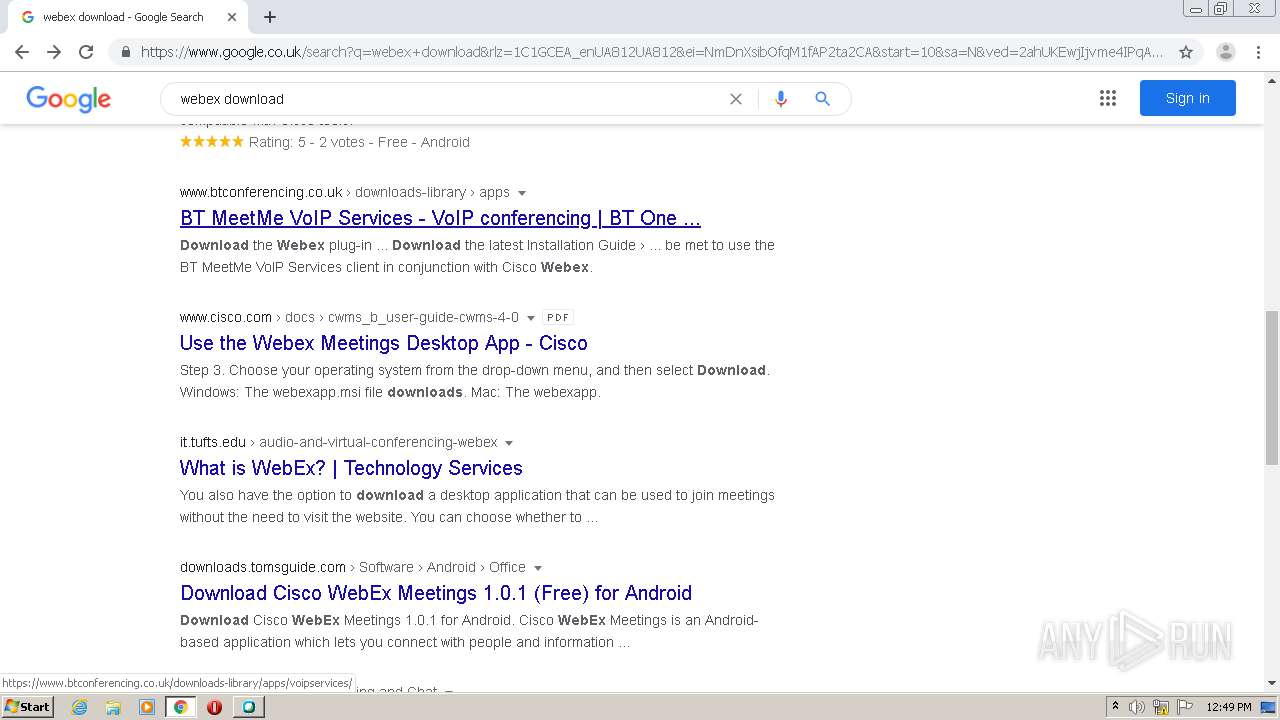The image size is (1280, 720).
Task: Open the Google apps grid
Action: 1108,98
